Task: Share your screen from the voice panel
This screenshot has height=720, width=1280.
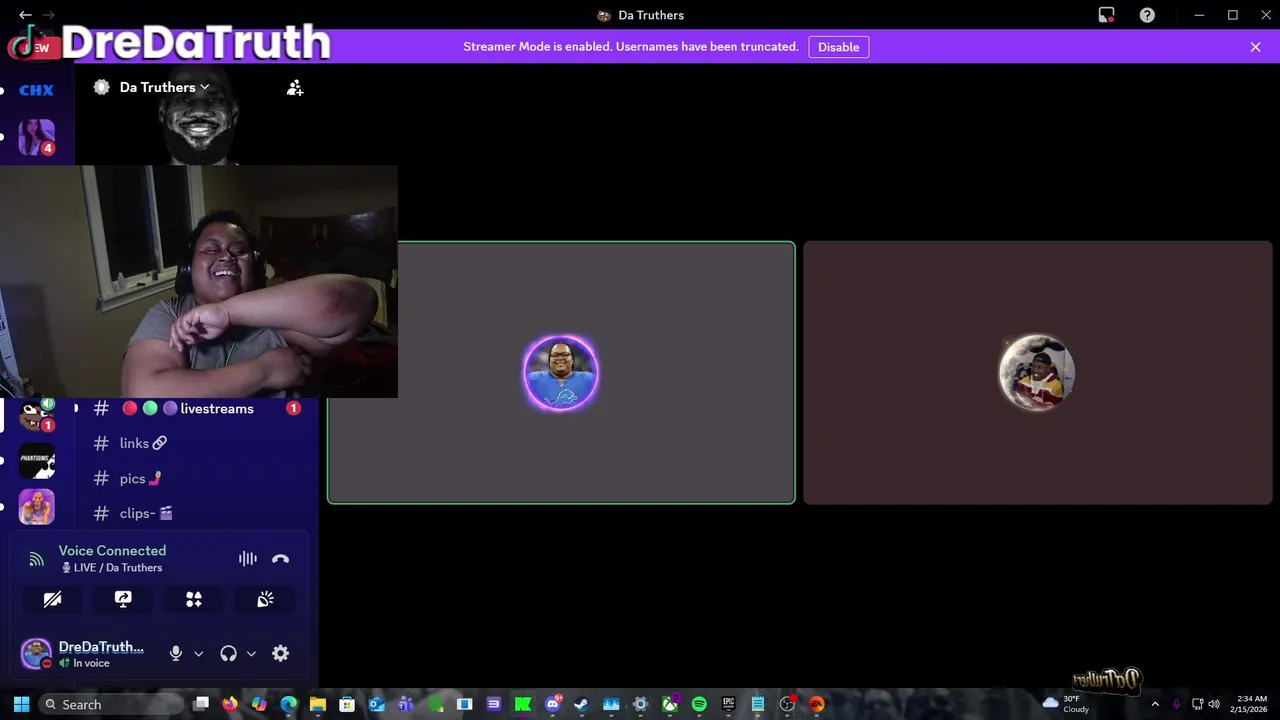Action: (123, 599)
